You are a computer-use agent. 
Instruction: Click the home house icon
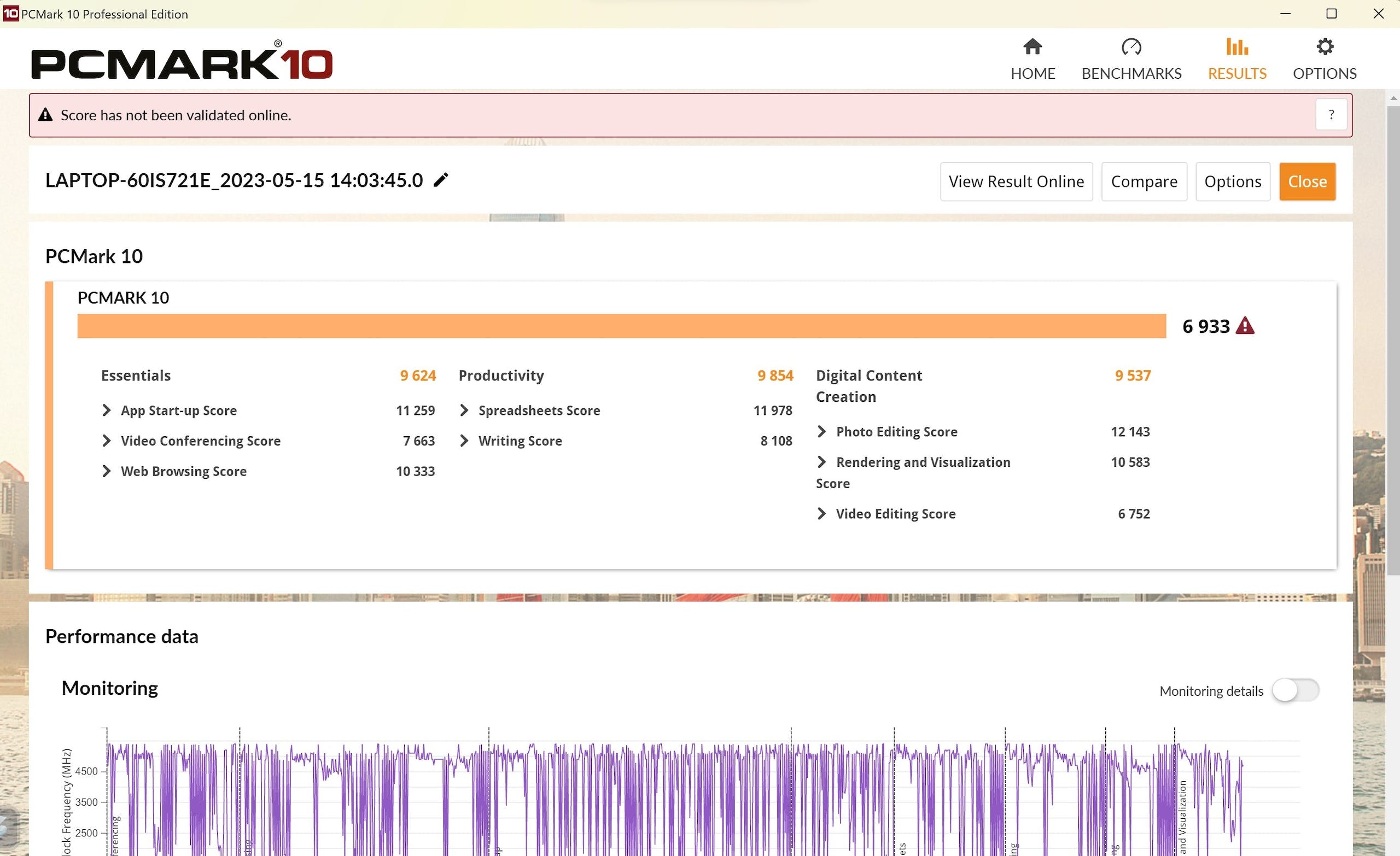(x=1032, y=46)
